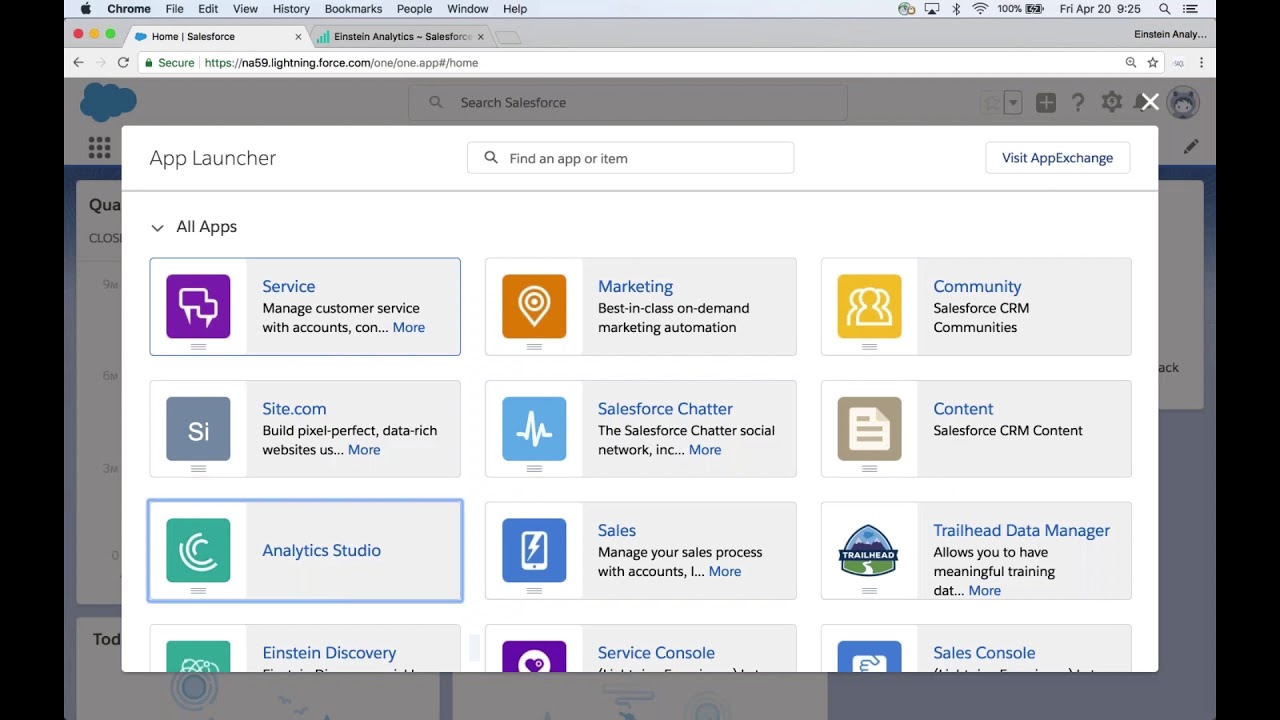Open the global actions plus icon
The image size is (1280, 720).
(x=1046, y=102)
